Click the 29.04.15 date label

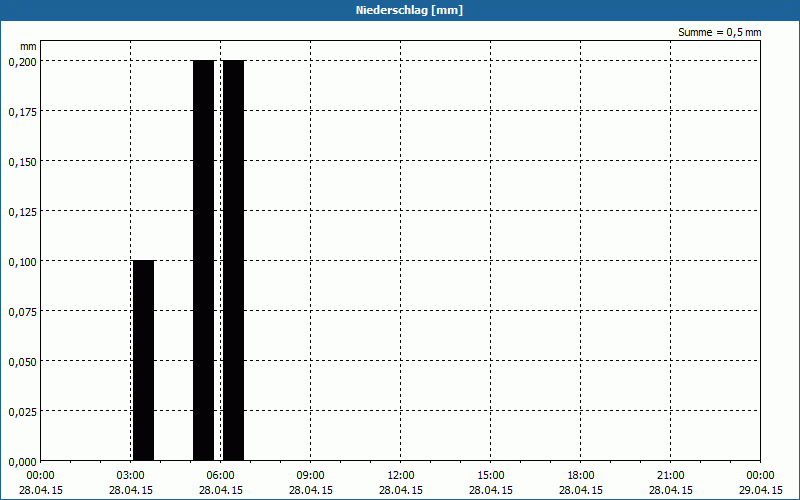tap(760, 490)
